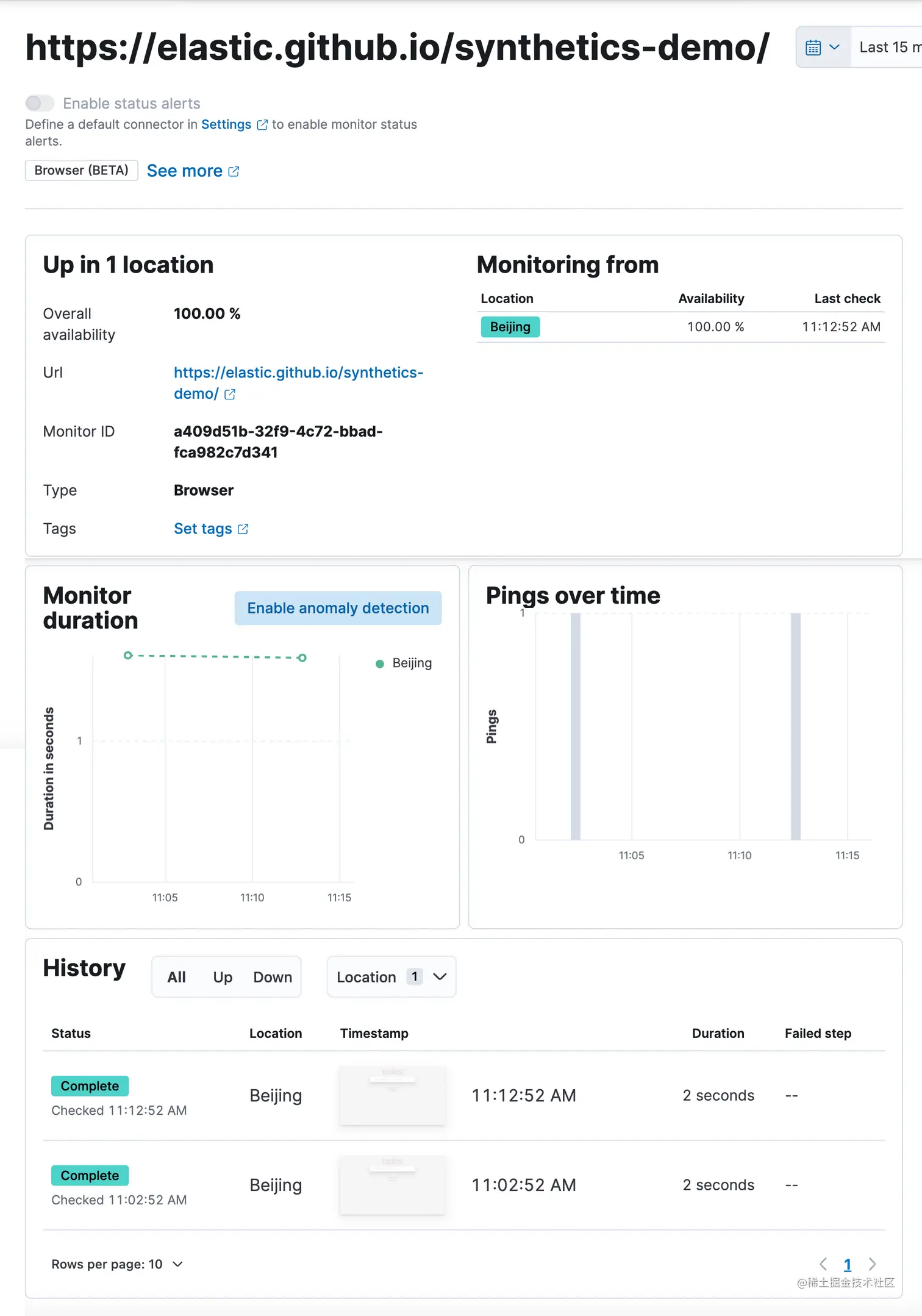Image resolution: width=922 pixels, height=1316 pixels.
Task: Open the synthetics-demo Url link
Action: 298,383
